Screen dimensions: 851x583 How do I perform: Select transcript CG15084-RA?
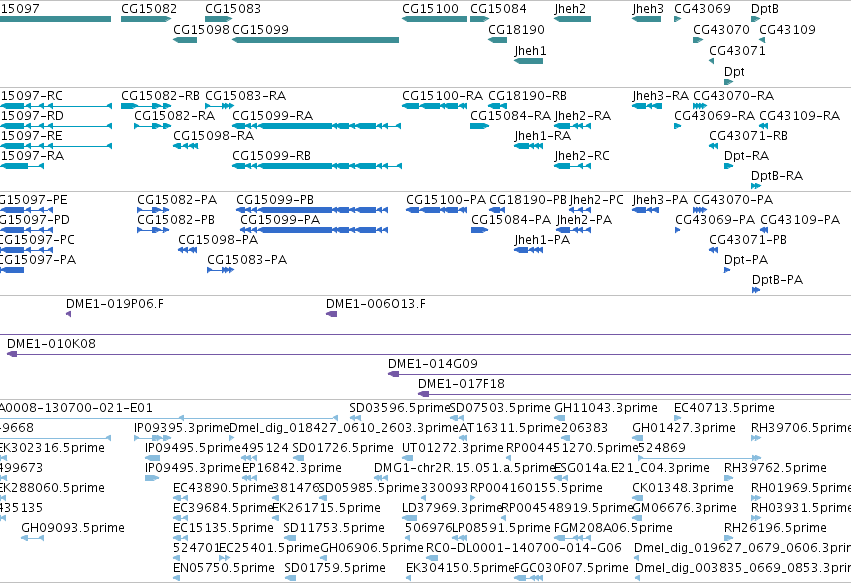[x=480, y=126]
